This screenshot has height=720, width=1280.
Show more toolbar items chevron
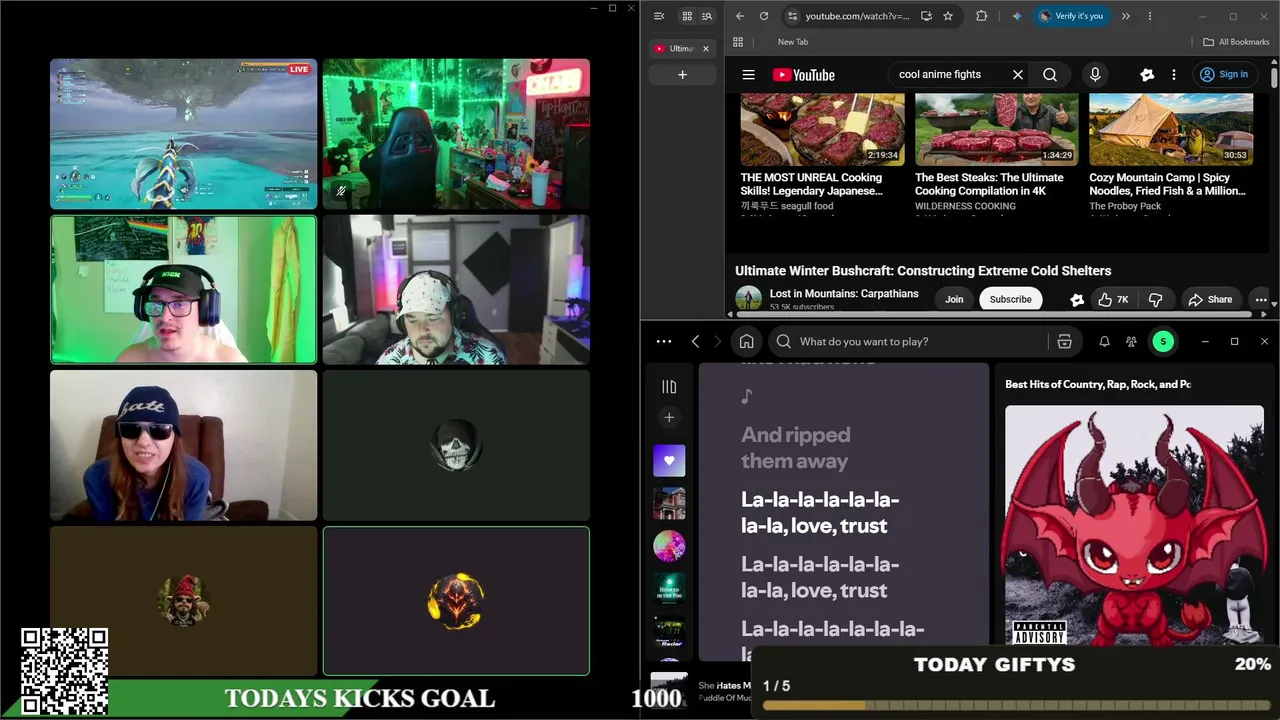1126,16
